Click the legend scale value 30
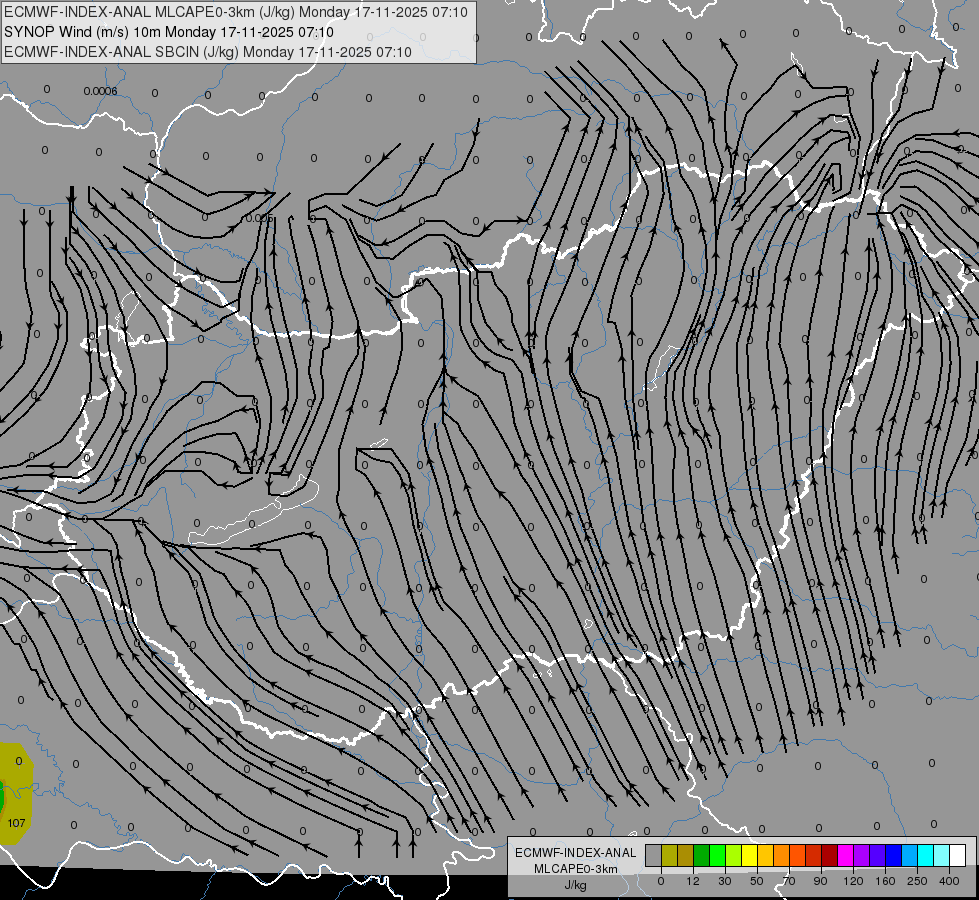979x900 pixels. pos(725,881)
